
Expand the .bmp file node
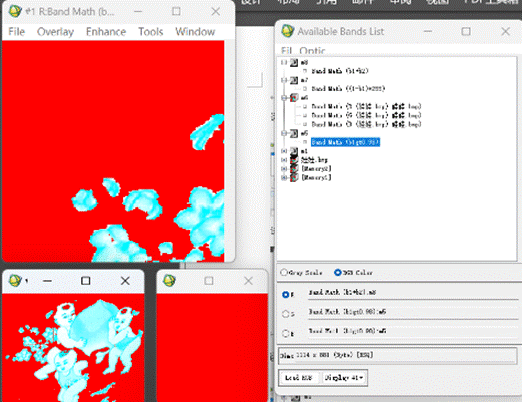pyautogui.click(x=284, y=160)
